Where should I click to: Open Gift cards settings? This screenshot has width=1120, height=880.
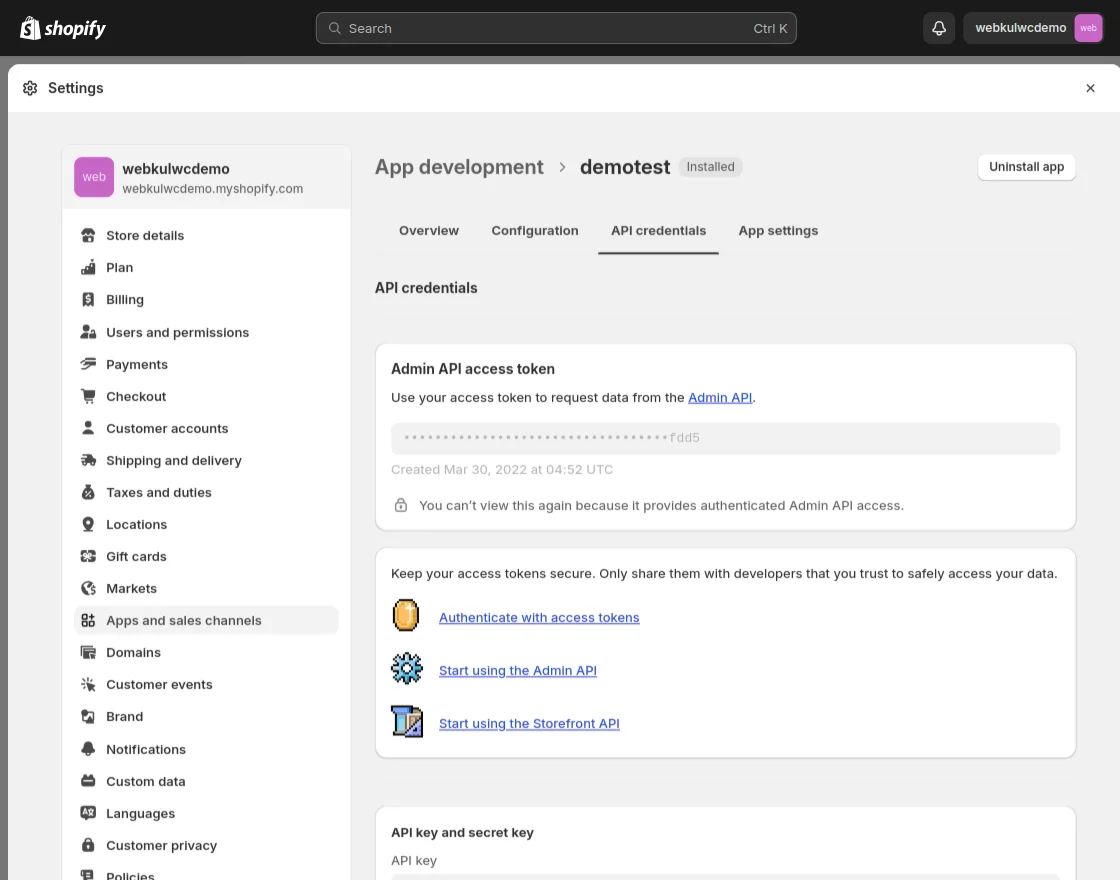[x=206, y=556]
